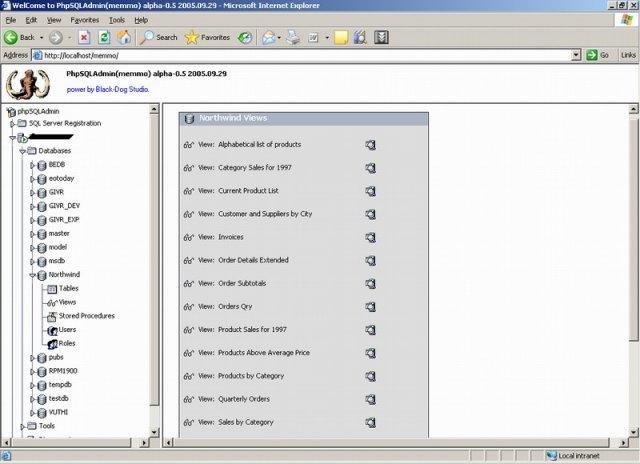Click the action icon for Products Above Average Price

pos(370,353)
